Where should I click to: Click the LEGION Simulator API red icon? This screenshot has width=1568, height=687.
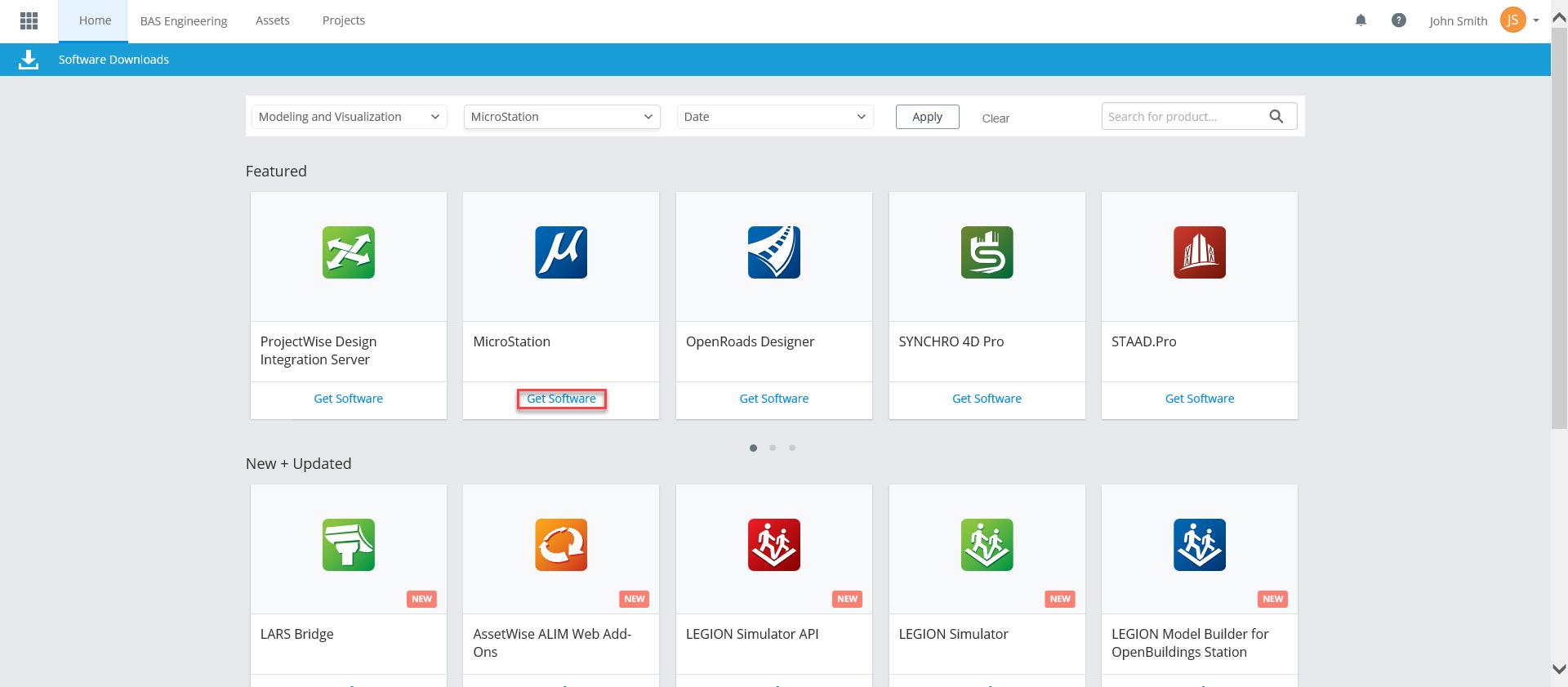pyautogui.click(x=774, y=545)
